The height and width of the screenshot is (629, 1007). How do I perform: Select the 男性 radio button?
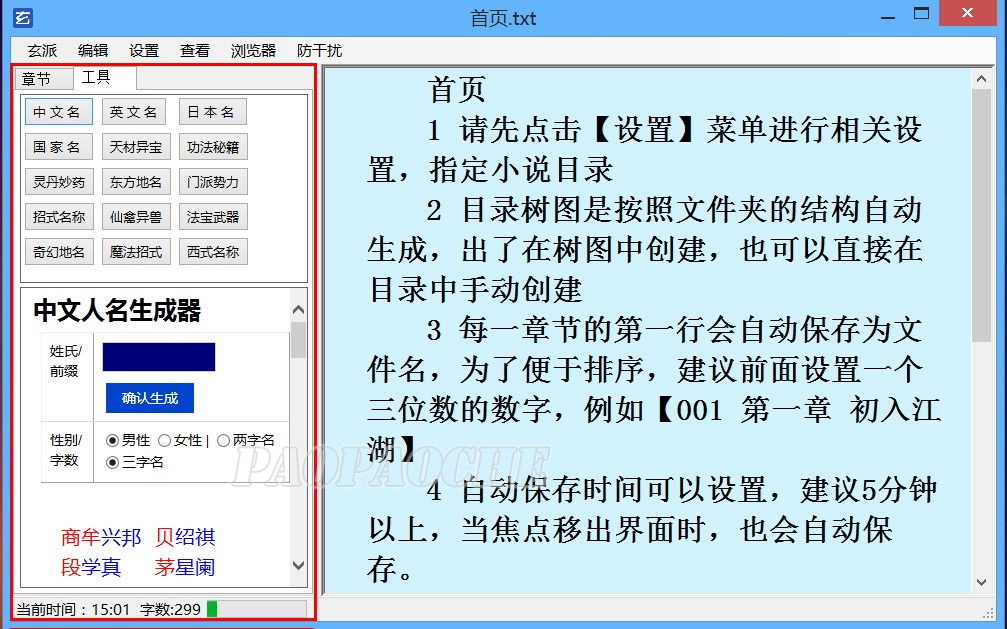click(112, 441)
